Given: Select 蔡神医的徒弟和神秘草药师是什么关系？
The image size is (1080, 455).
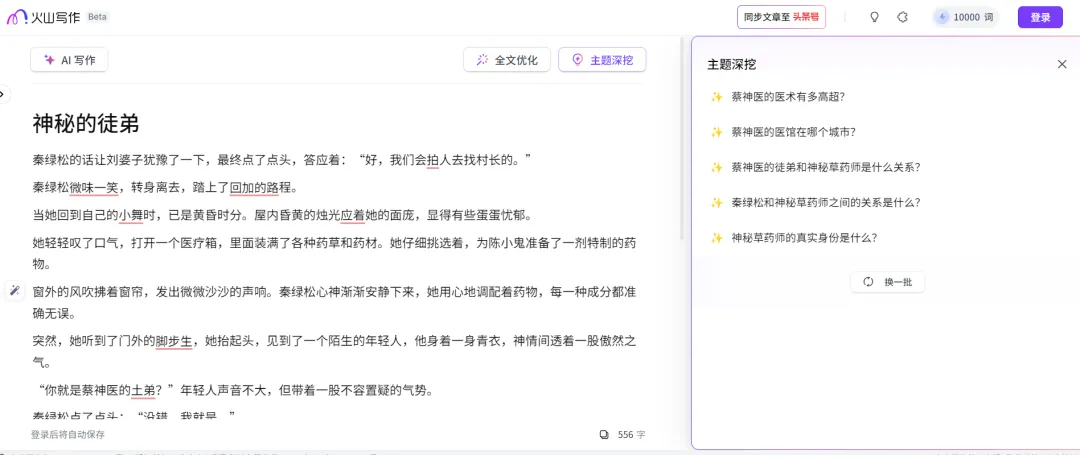Looking at the screenshot, I should click(x=826, y=167).
